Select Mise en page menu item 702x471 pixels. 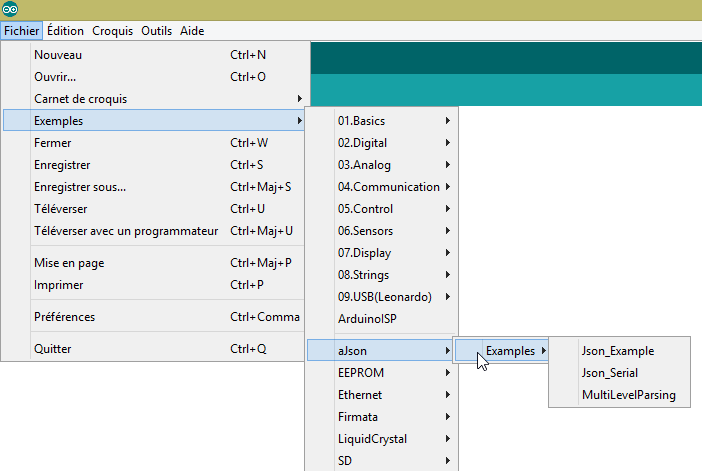[x=69, y=263]
